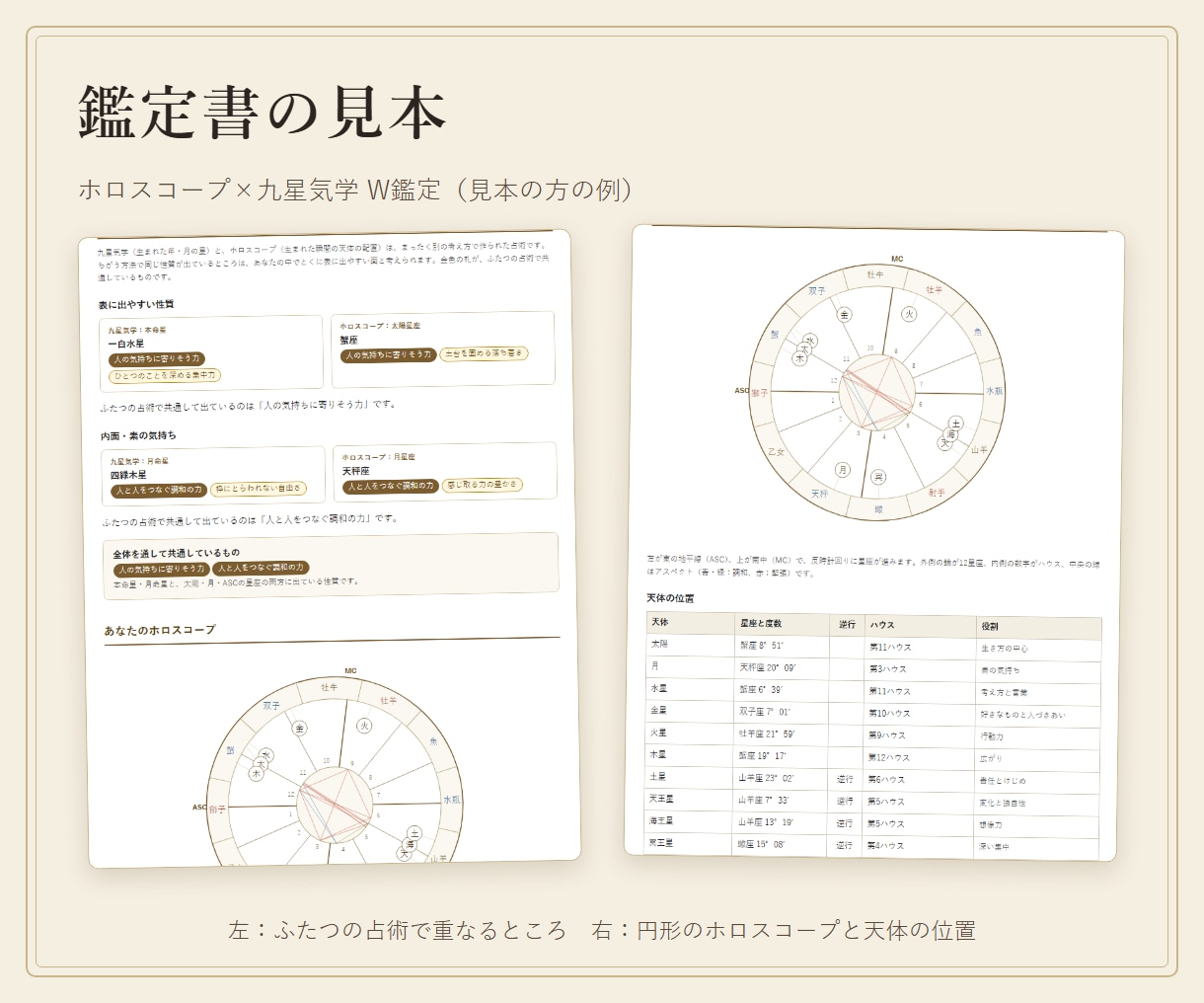1204x1003 pixels.
Task: Click the caption 右：円形のホロスコープと天体の位置
Action: click(x=784, y=930)
